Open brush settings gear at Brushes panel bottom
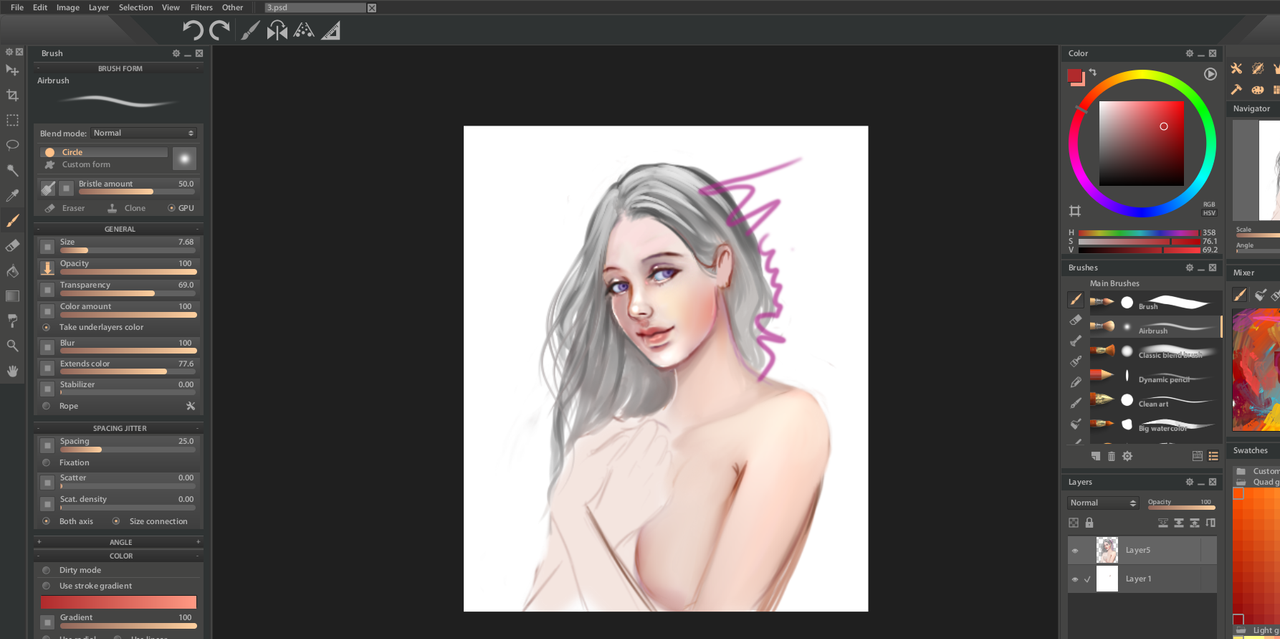Image resolution: width=1280 pixels, height=639 pixels. [1127, 456]
